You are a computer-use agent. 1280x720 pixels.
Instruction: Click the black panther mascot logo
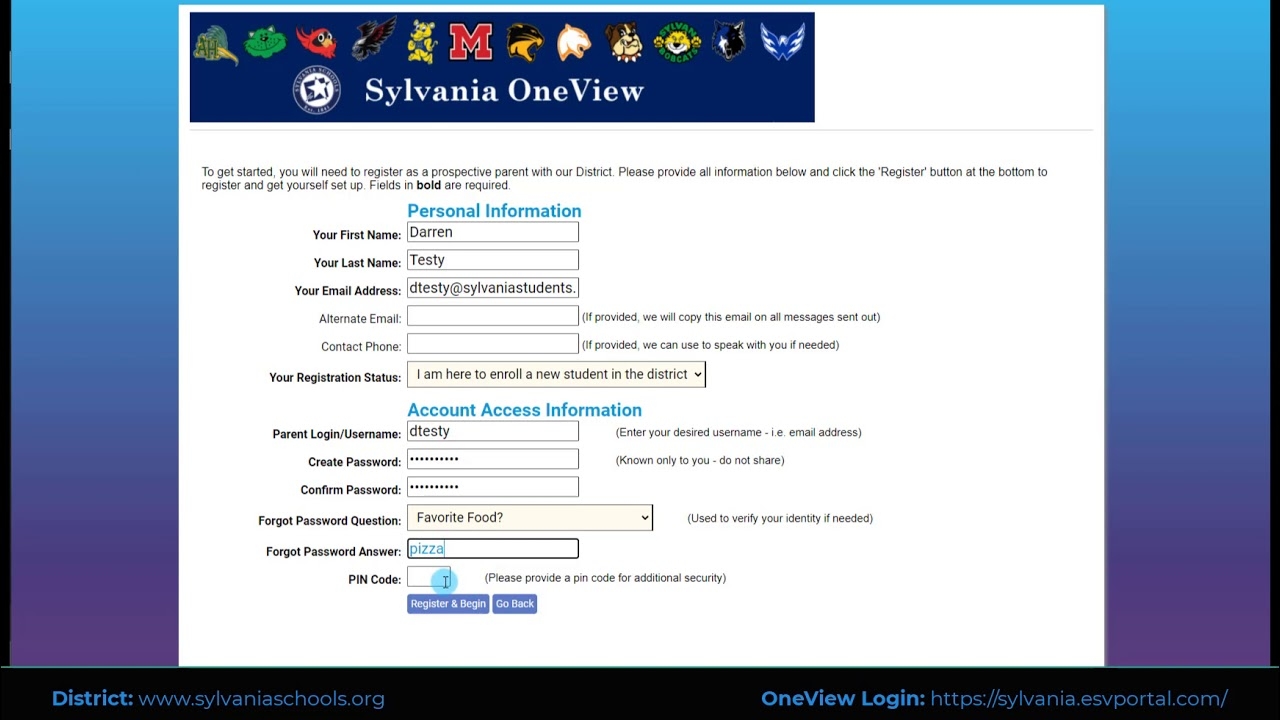[x=524, y=42]
